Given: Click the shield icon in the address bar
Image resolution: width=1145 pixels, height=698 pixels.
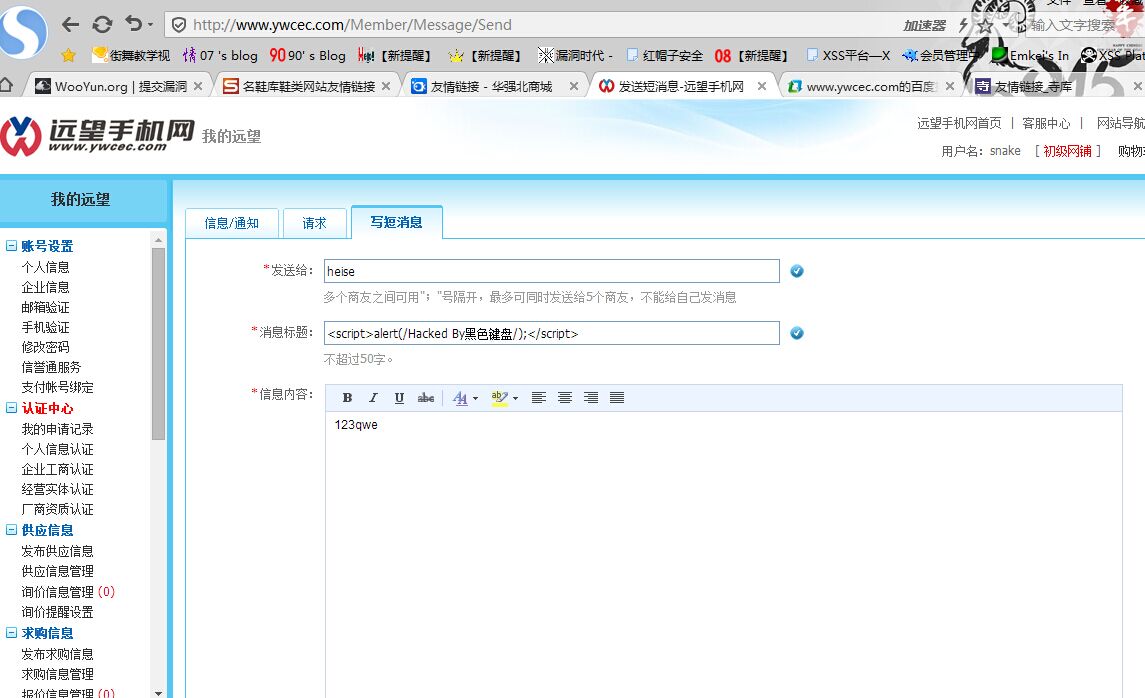Looking at the screenshot, I should click(179, 25).
